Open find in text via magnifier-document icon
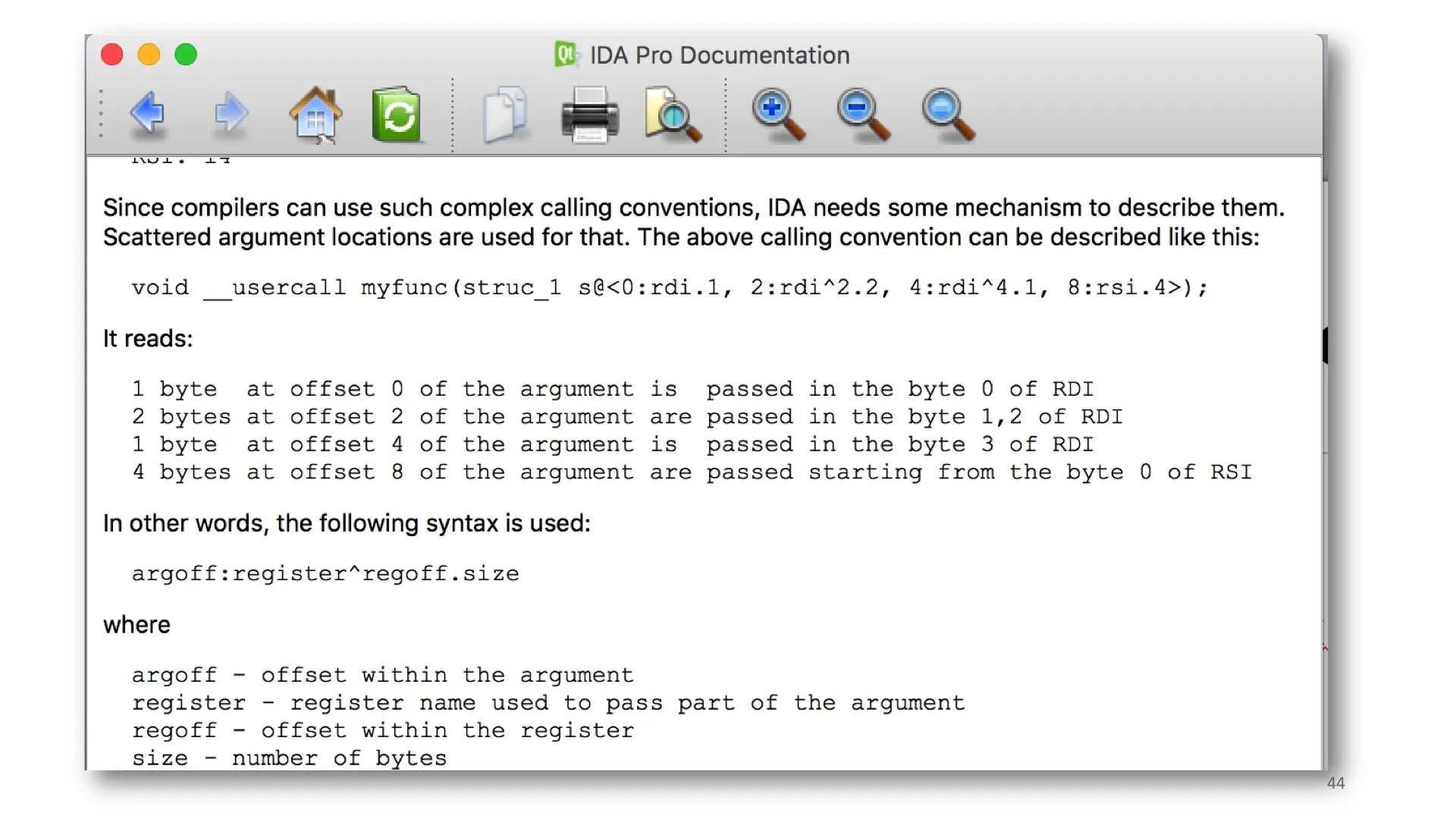 pos(672,115)
